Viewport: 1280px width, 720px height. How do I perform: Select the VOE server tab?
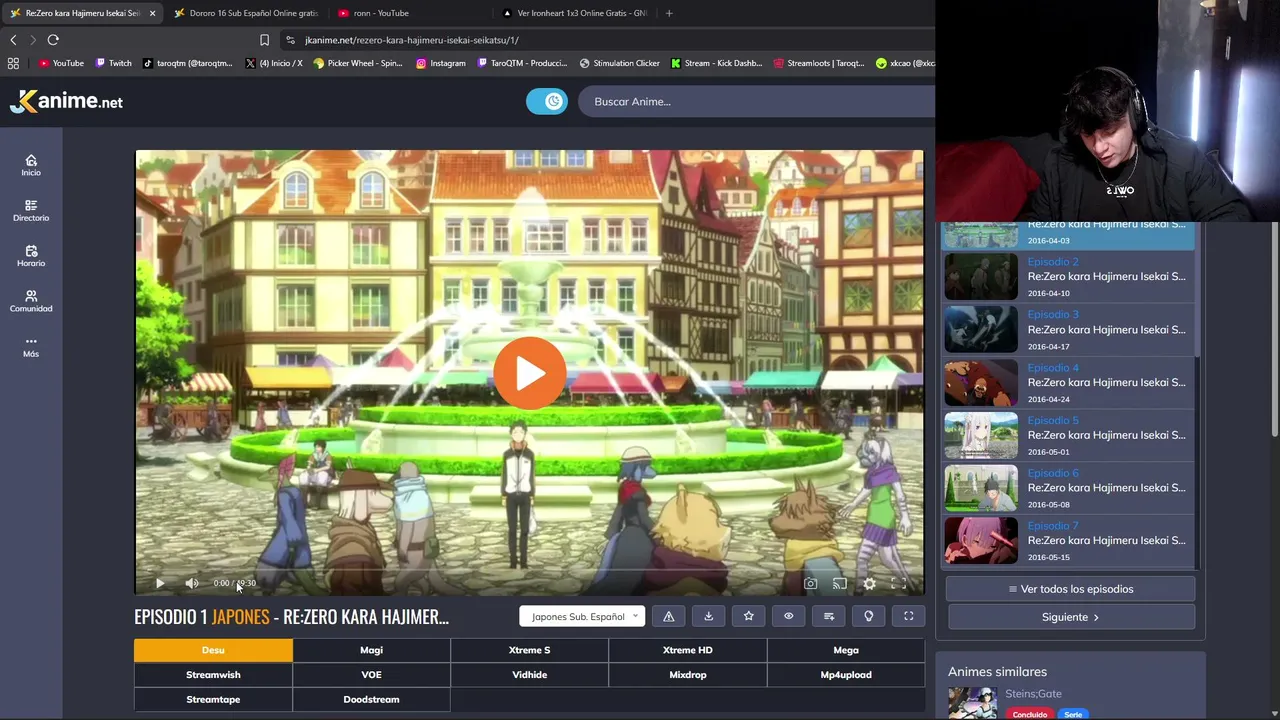click(371, 675)
